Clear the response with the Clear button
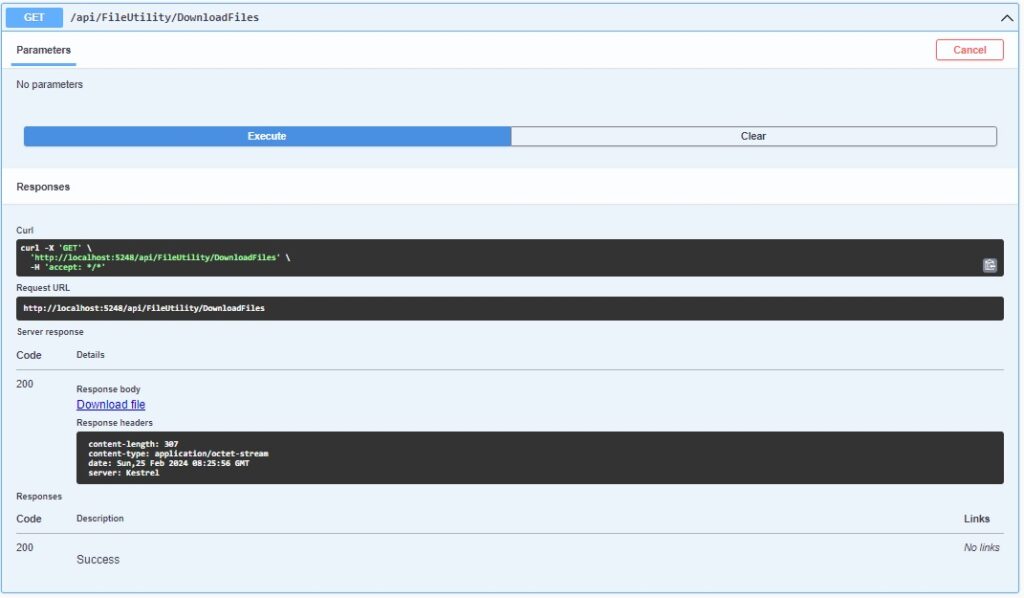The image size is (1024, 598). click(753, 136)
